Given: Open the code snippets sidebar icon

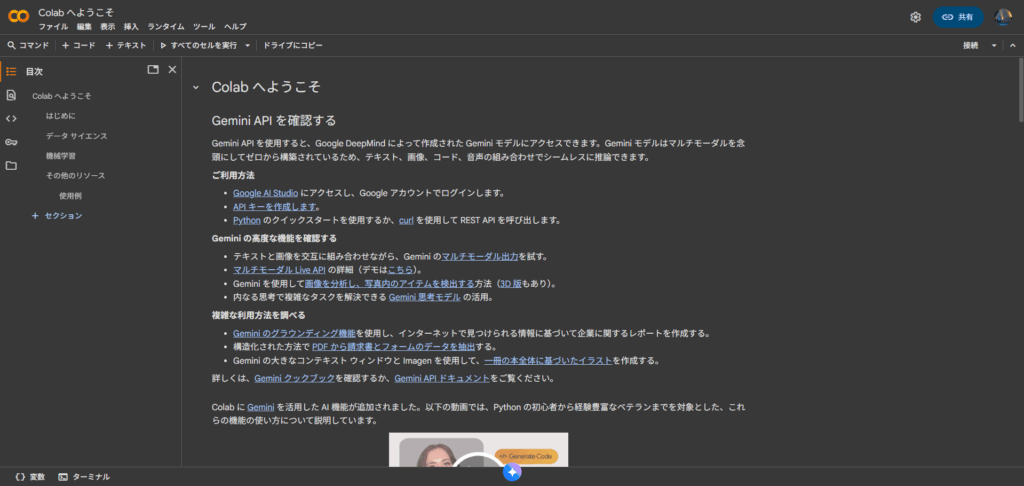Looking at the screenshot, I should coord(11,118).
